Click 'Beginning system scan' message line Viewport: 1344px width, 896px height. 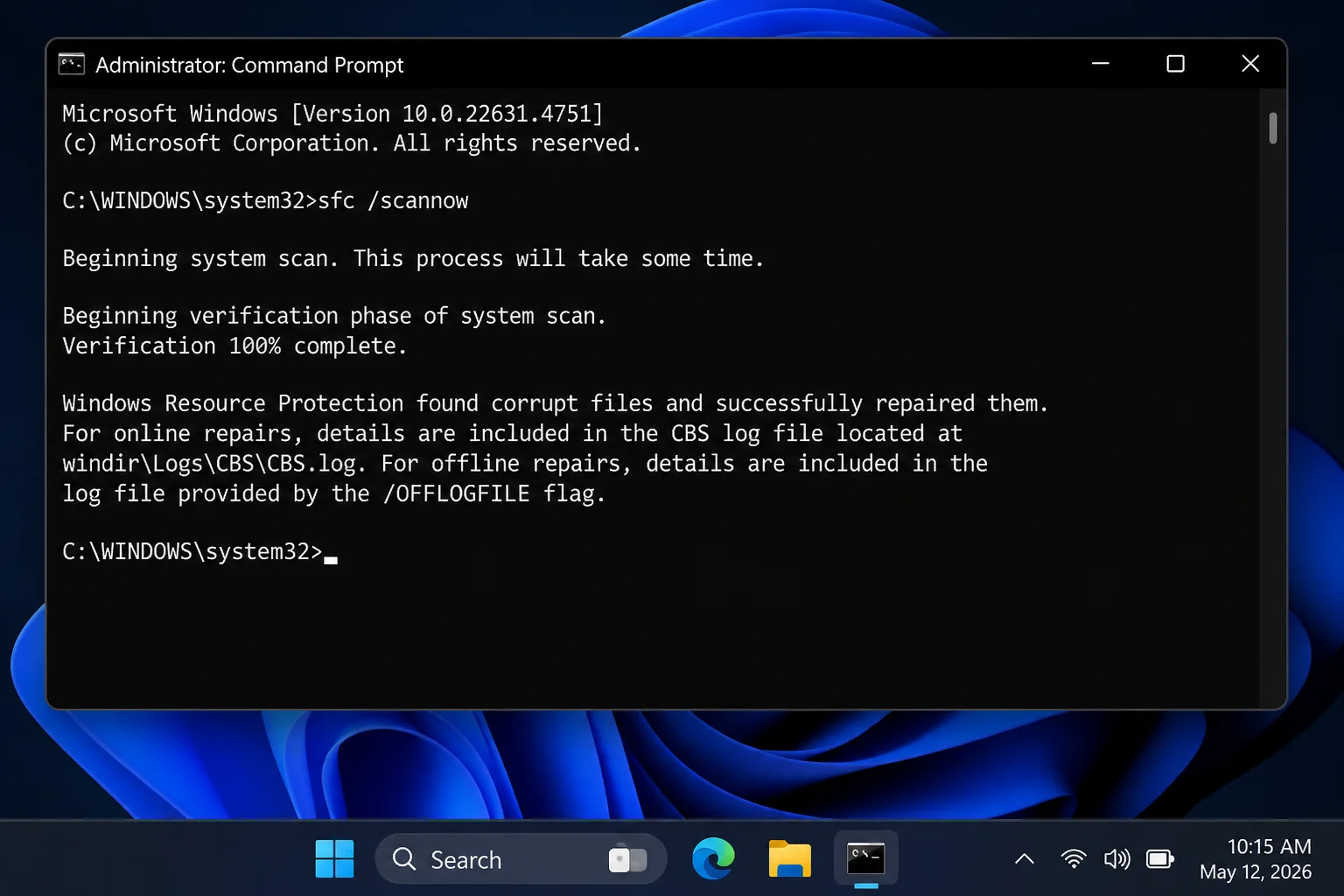pyautogui.click(x=413, y=259)
